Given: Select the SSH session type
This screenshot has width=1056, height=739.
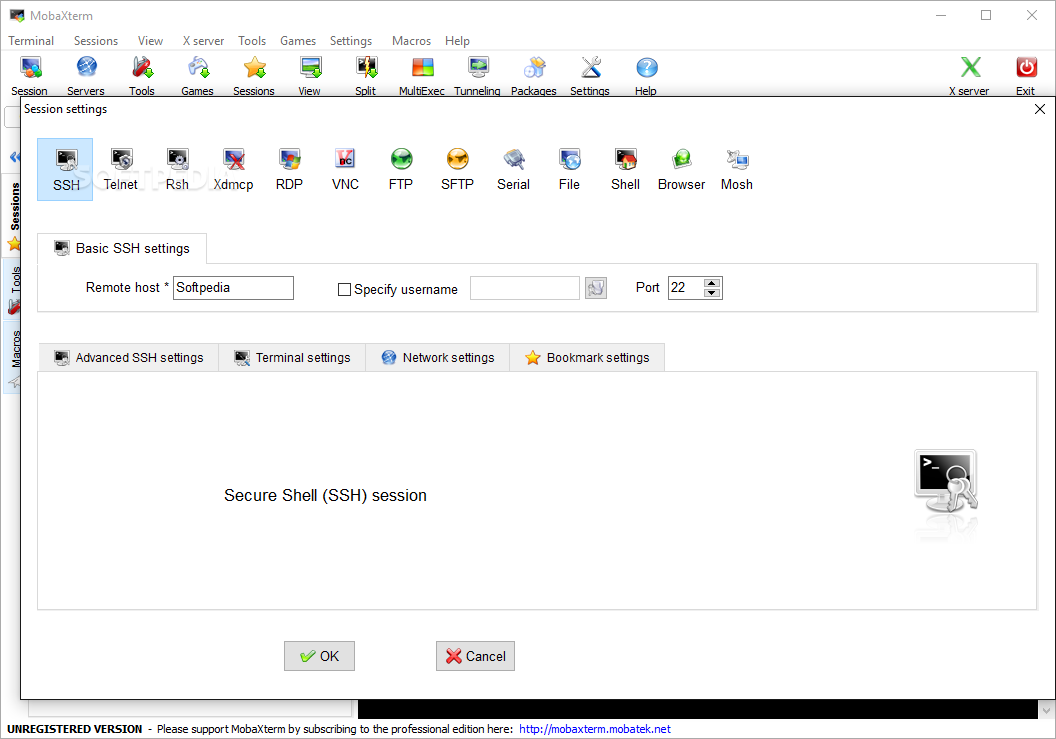Looking at the screenshot, I should point(65,170).
